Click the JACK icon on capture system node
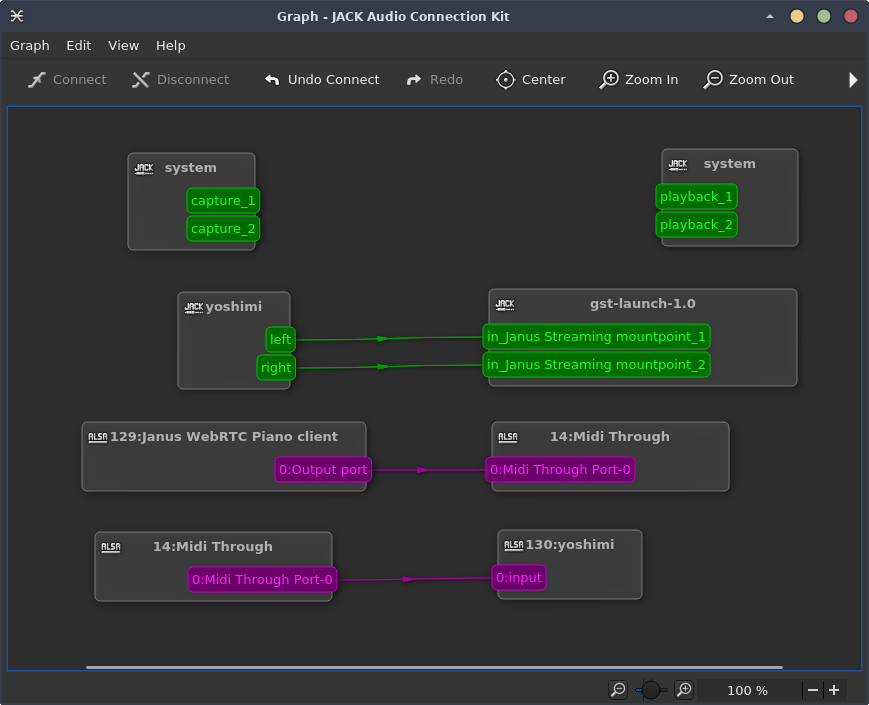Viewport: 869px width, 705px height. click(x=144, y=168)
